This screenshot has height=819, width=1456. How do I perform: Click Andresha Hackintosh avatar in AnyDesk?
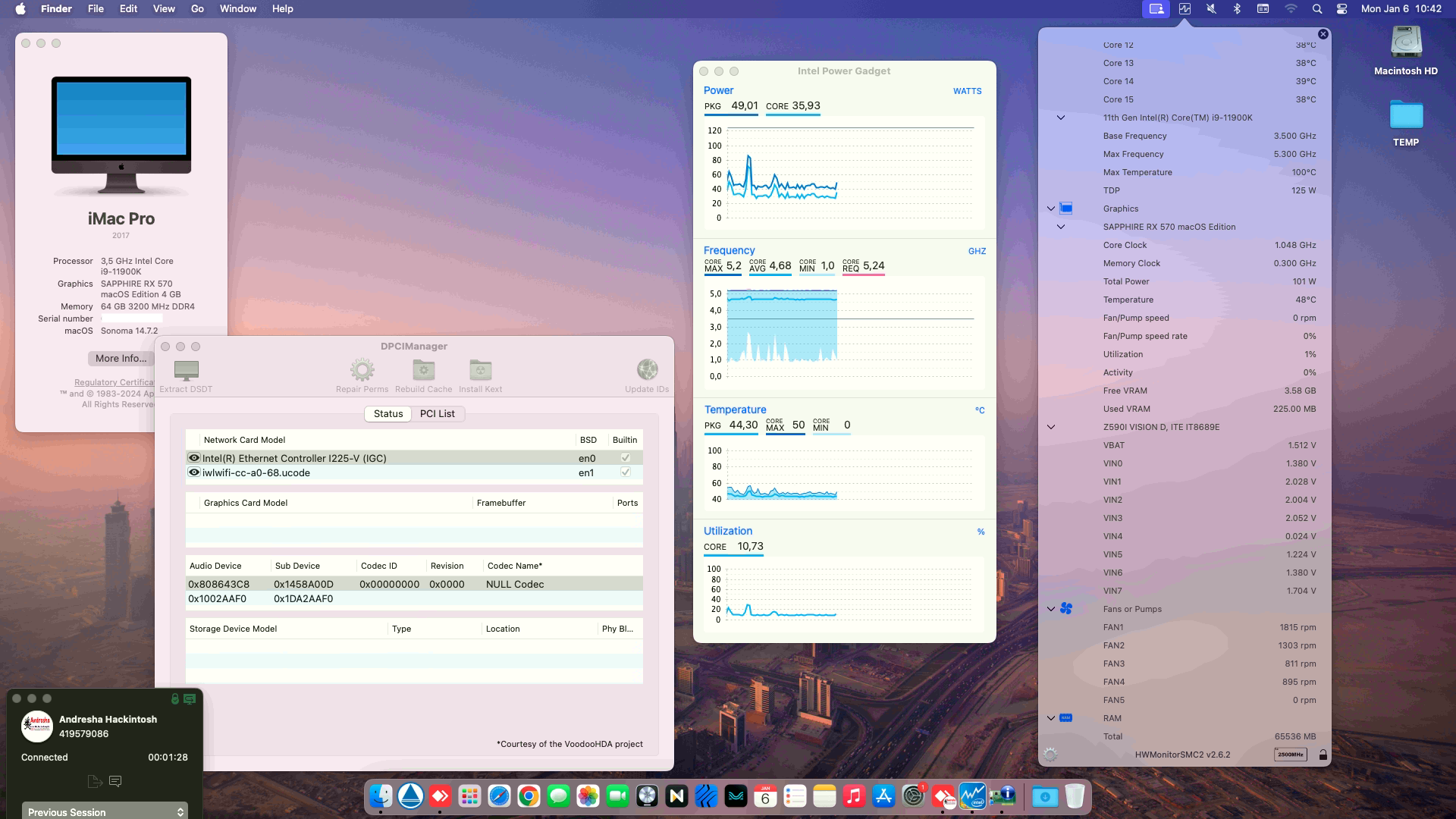point(36,726)
